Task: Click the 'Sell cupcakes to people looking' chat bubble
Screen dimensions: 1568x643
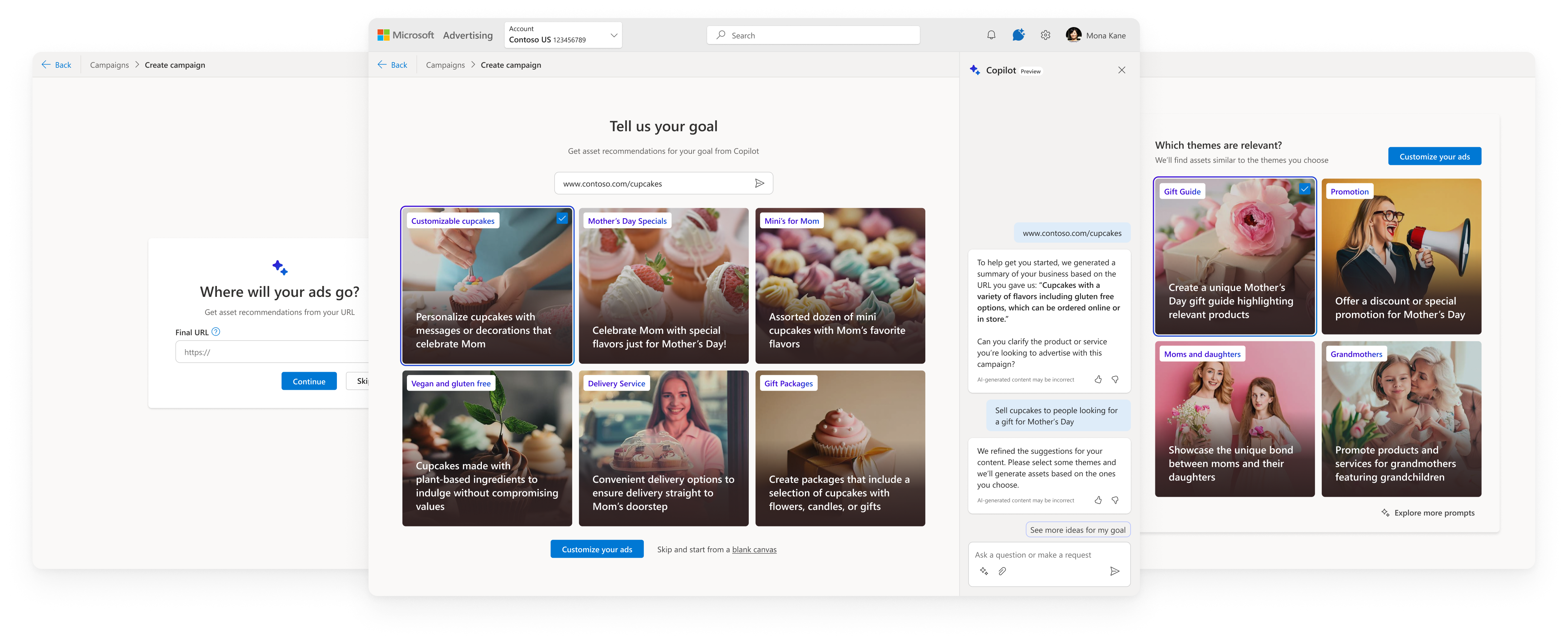Action: click(1058, 415)
